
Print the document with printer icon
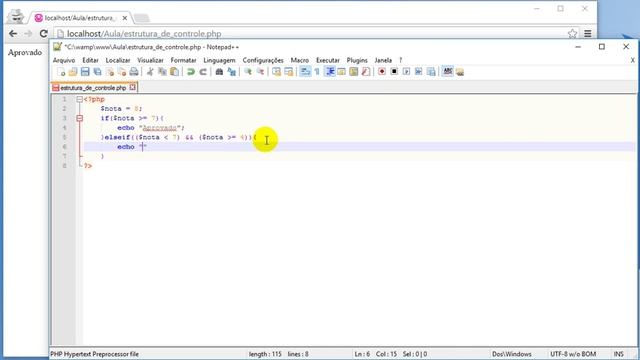click(x=133, y=72)
